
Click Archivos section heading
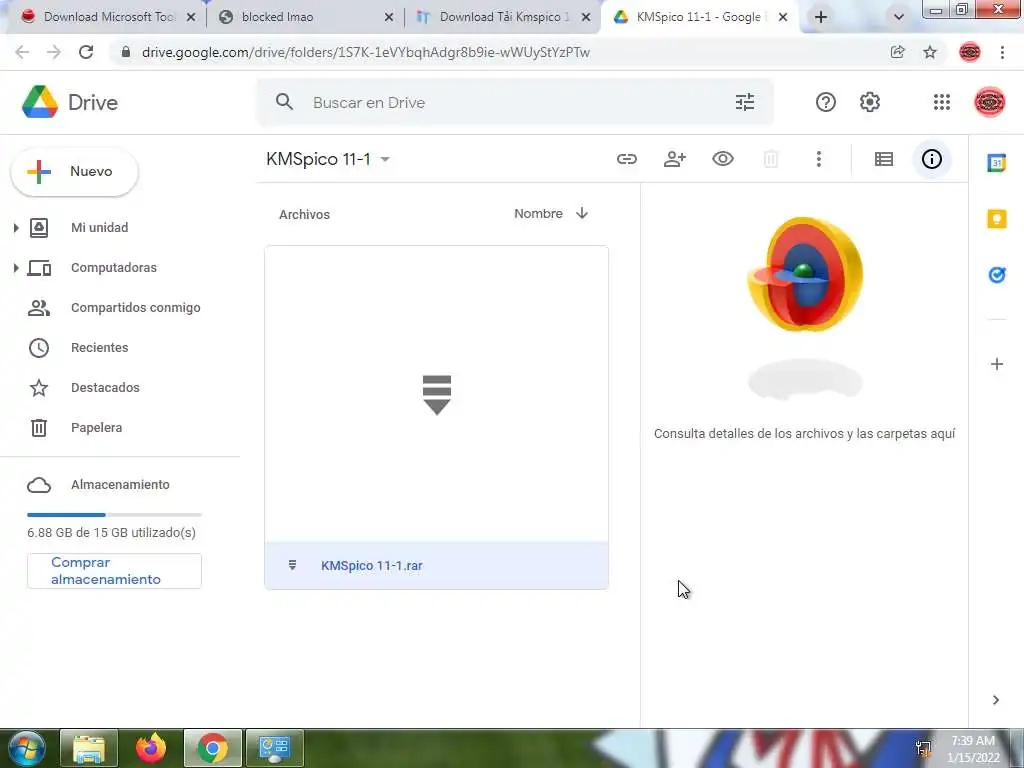click(304, 214)
